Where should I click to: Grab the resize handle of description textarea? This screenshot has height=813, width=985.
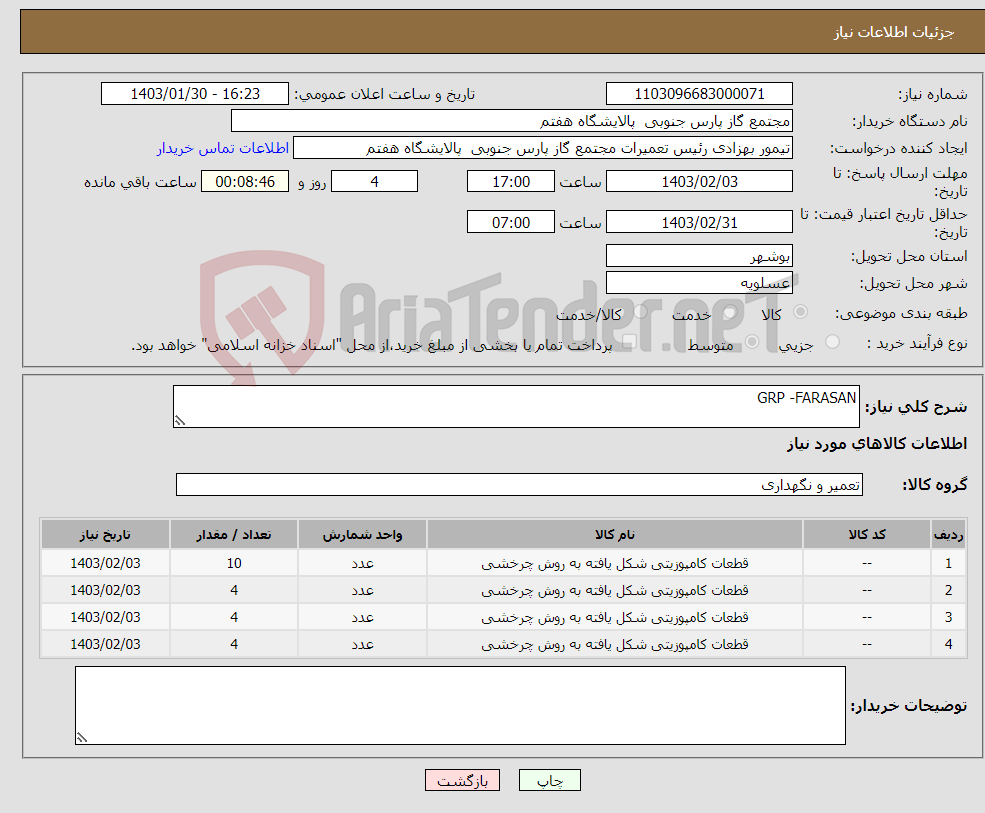(180, 422)
